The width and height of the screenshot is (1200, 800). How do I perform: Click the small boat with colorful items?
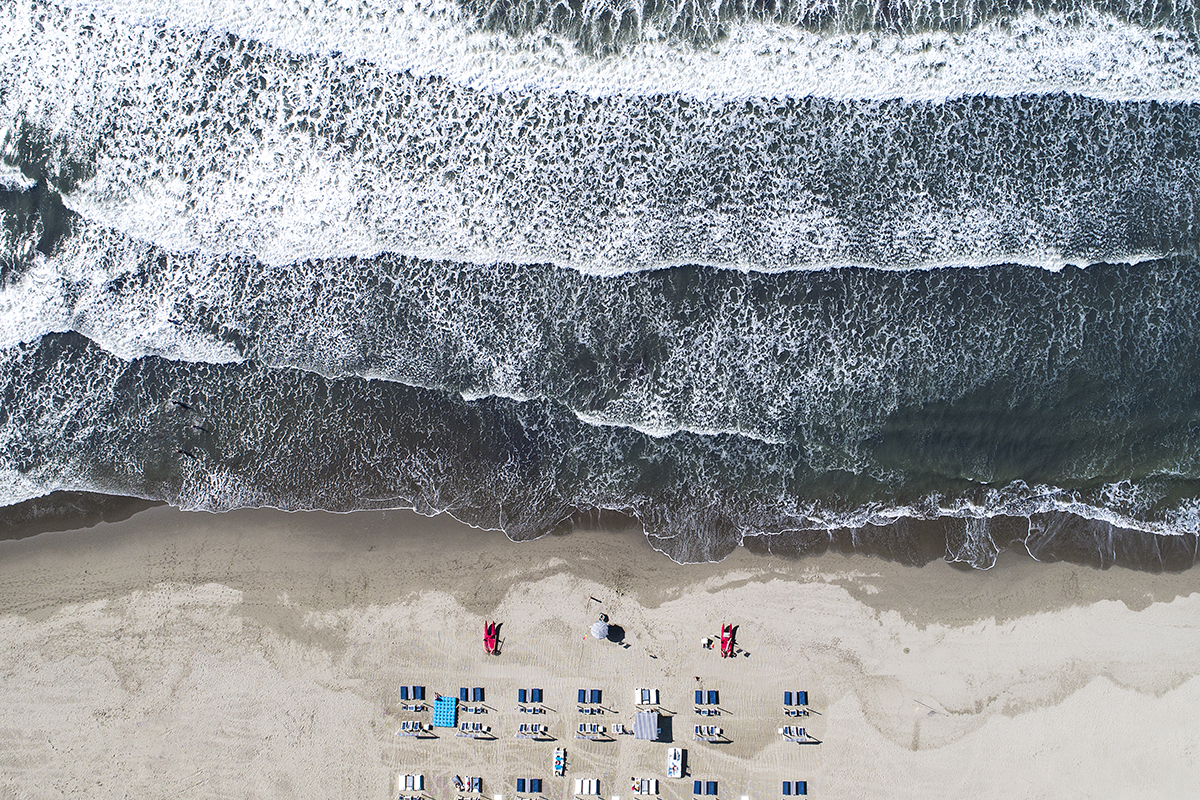click(x=559, y=761)
